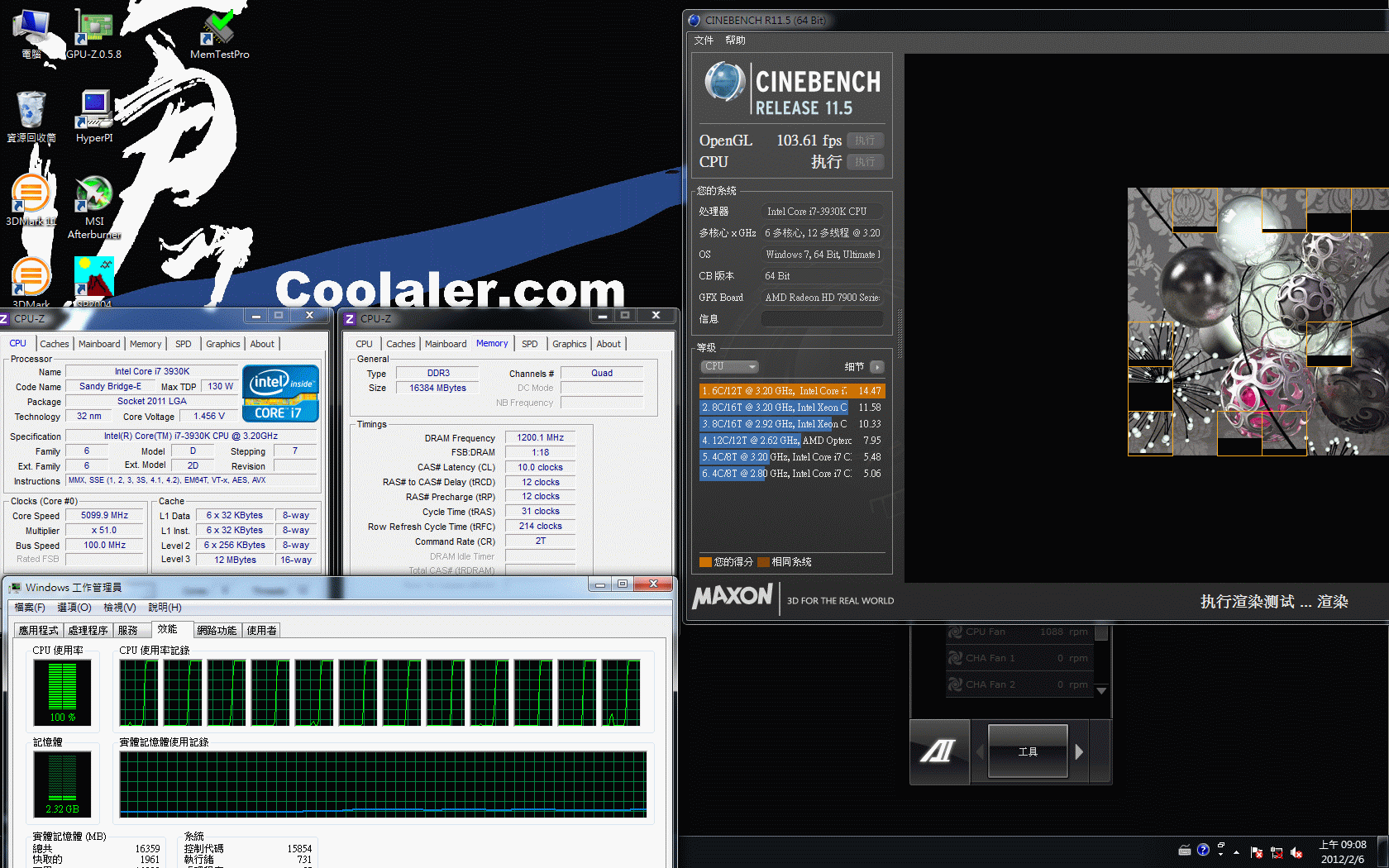Open Task Manager Help menu
This screenshot has width=1389, height=868.
pyautogui.click(x=165, y=607)
